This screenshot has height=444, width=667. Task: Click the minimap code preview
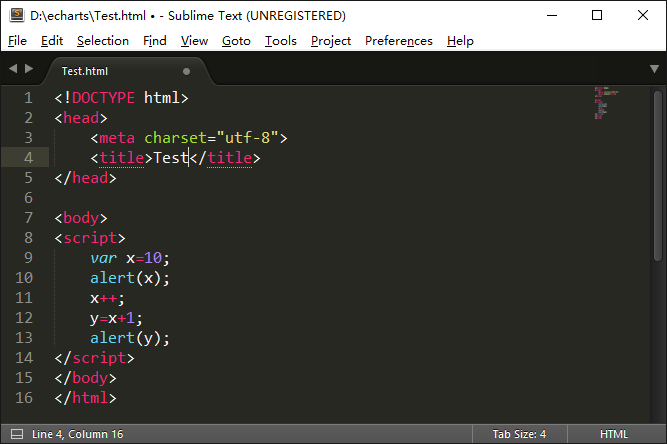point(606,103)
